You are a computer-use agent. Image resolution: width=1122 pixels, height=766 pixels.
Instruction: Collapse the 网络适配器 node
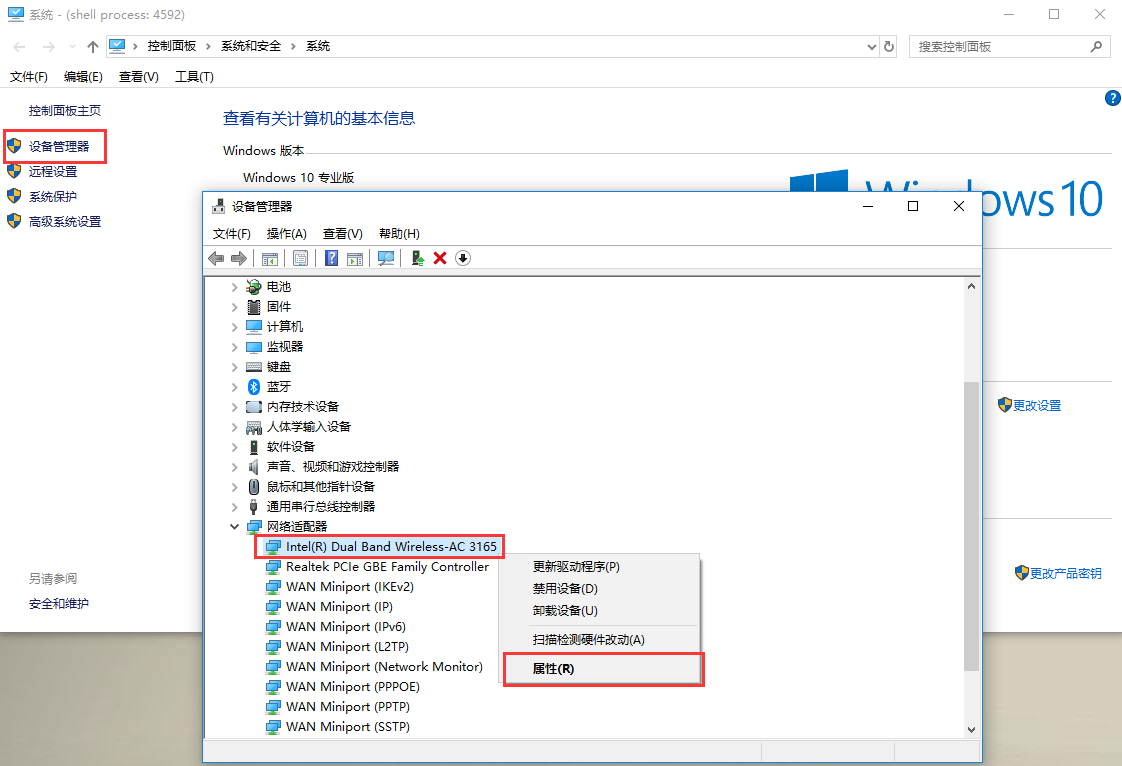(235, 527)
